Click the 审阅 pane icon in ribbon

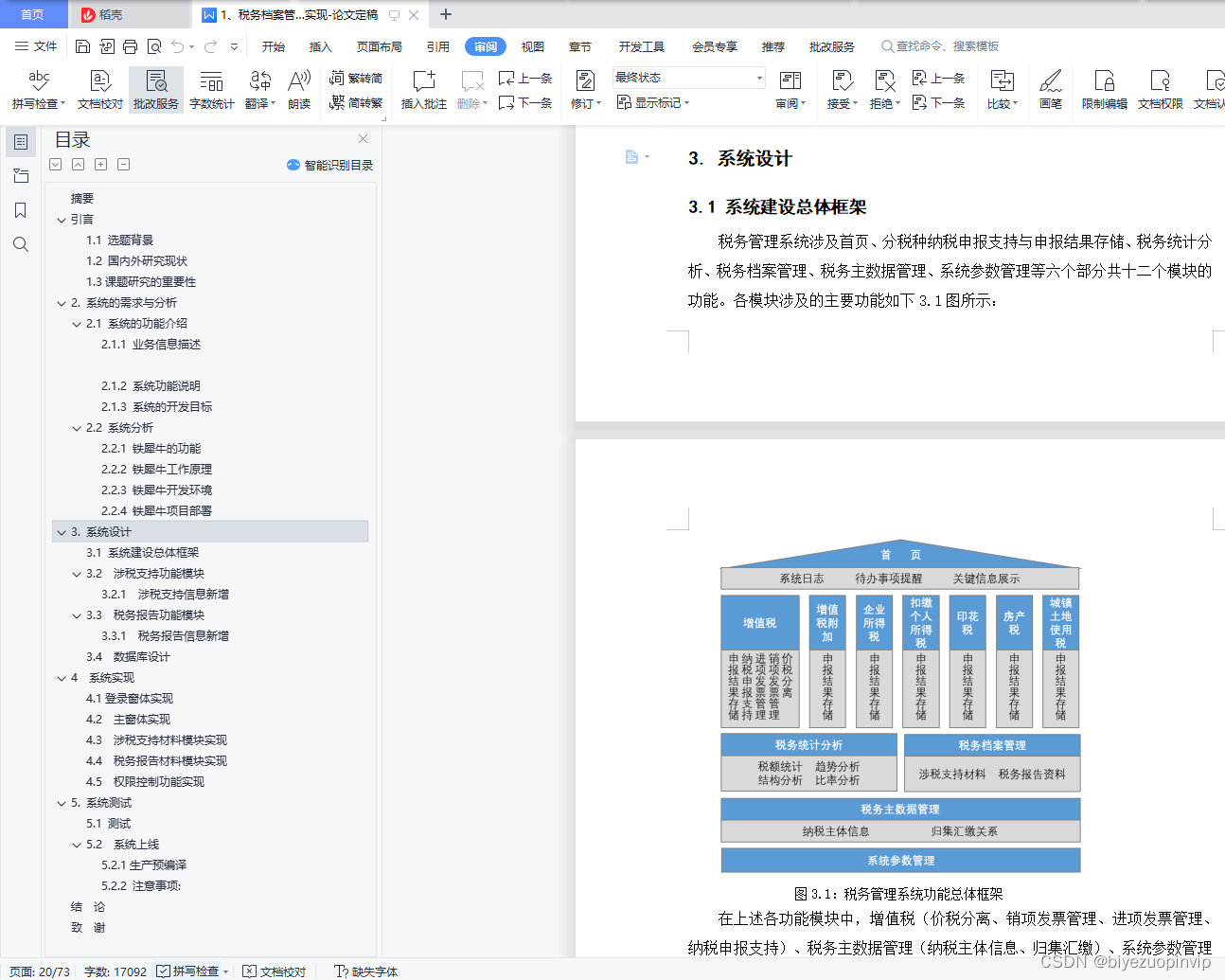790,81
